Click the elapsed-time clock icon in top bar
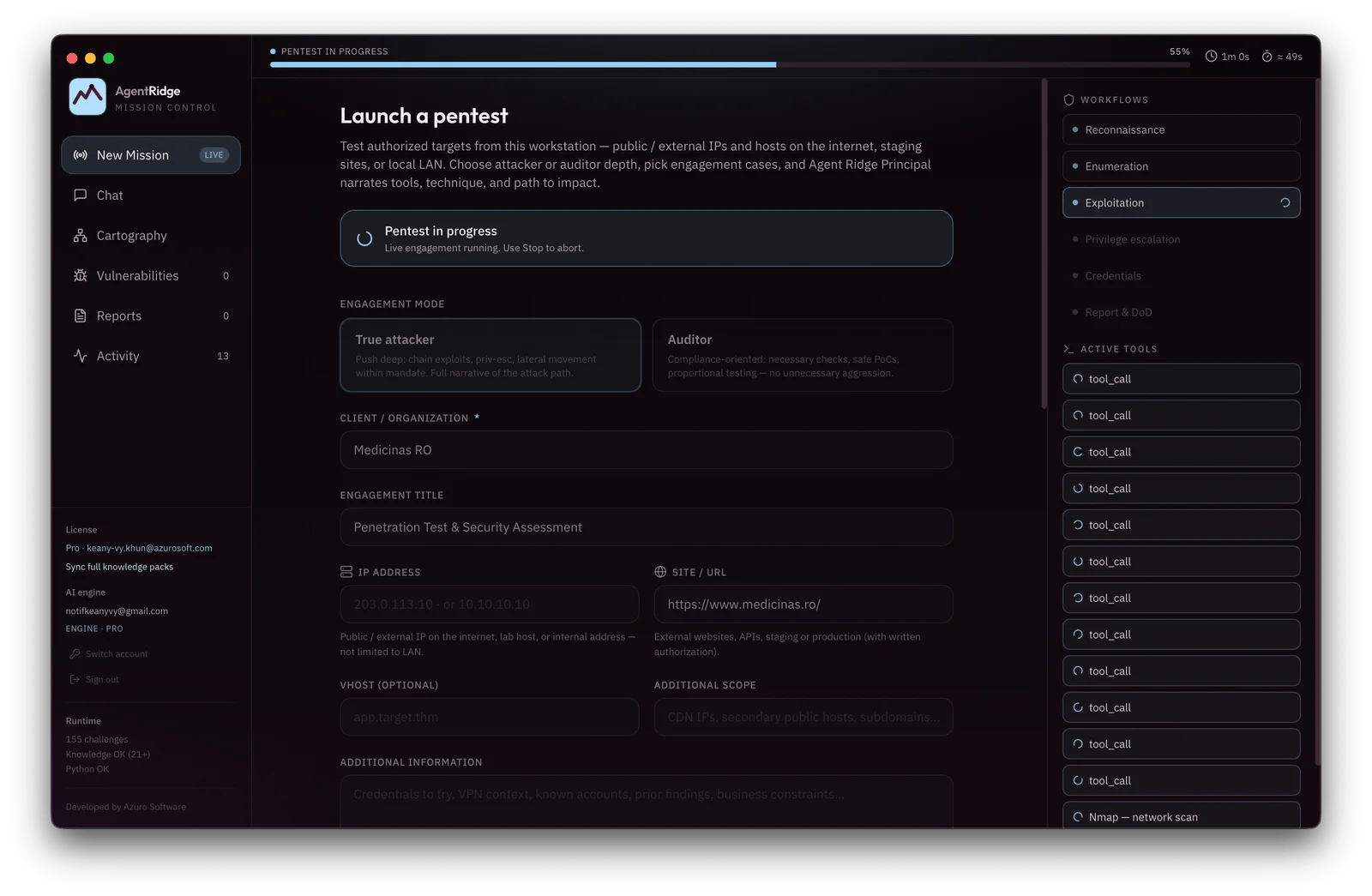The width and height of the screenshot is (1372, 896). coord(1211,57)
